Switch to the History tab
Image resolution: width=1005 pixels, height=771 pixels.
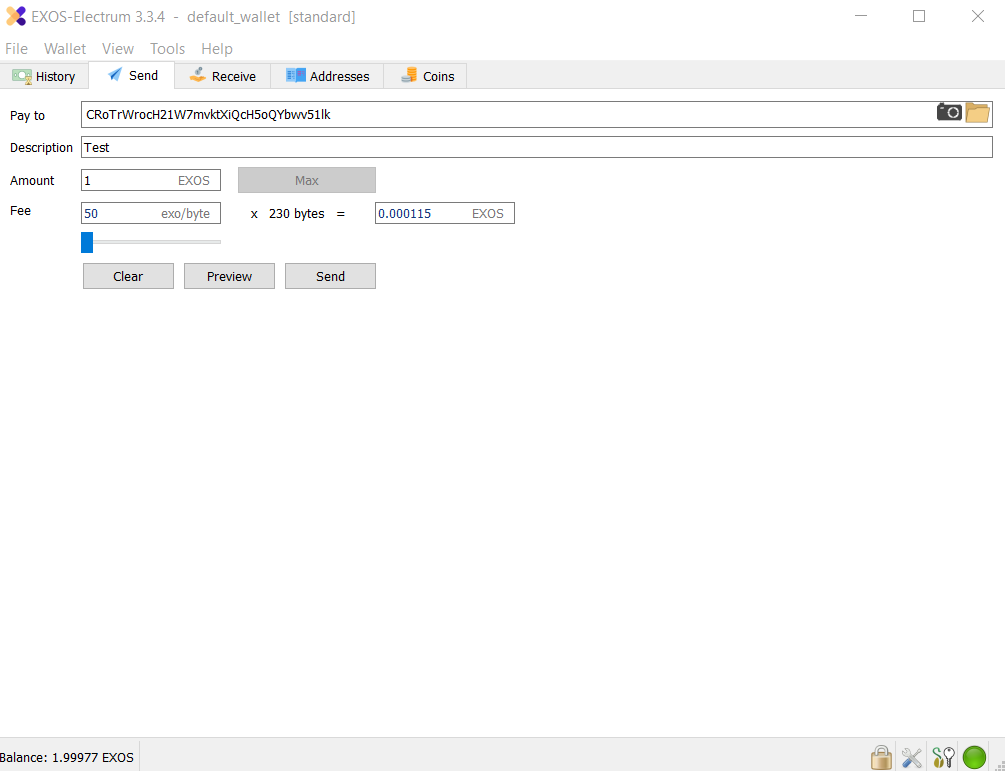(44, 76)
